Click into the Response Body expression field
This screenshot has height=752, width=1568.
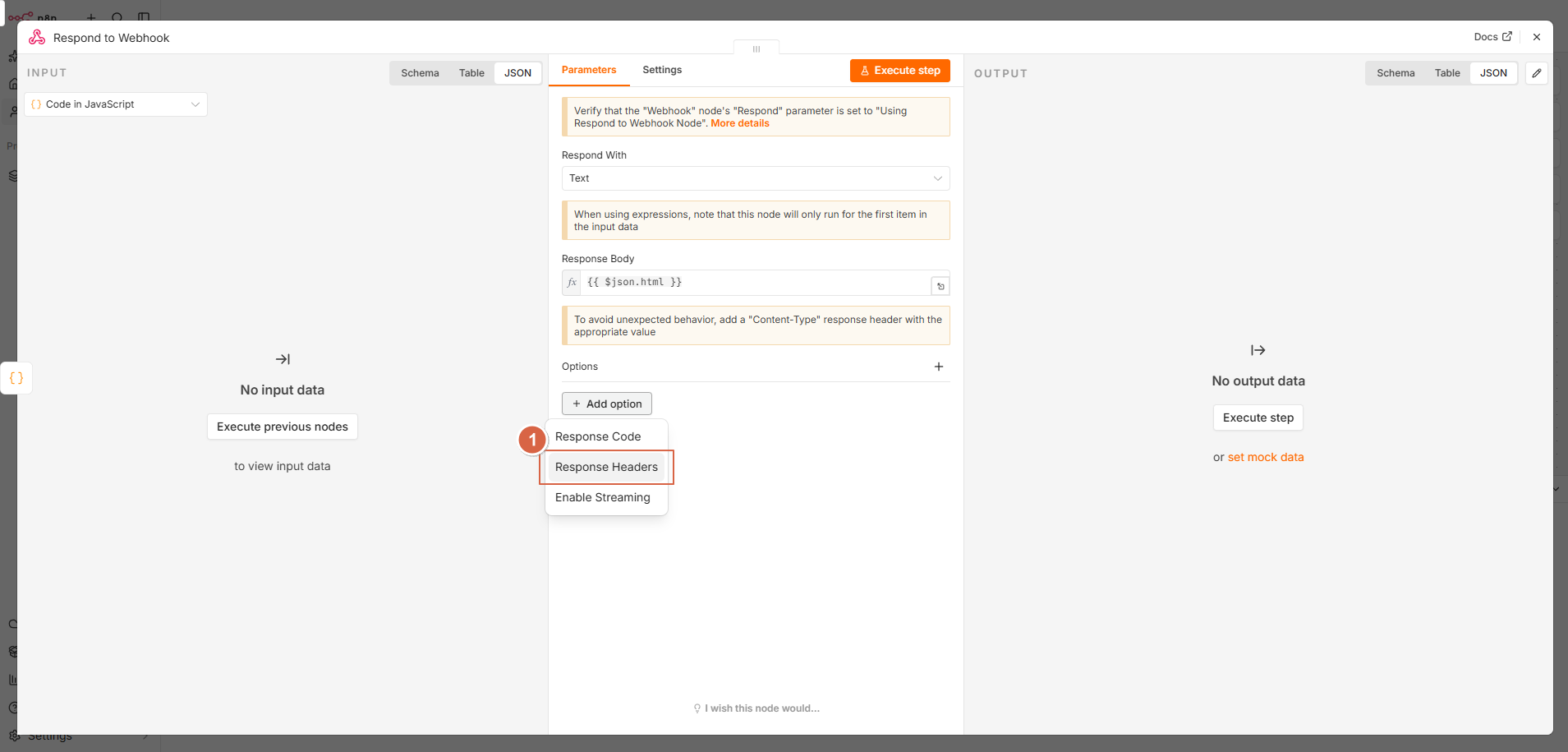756,282
